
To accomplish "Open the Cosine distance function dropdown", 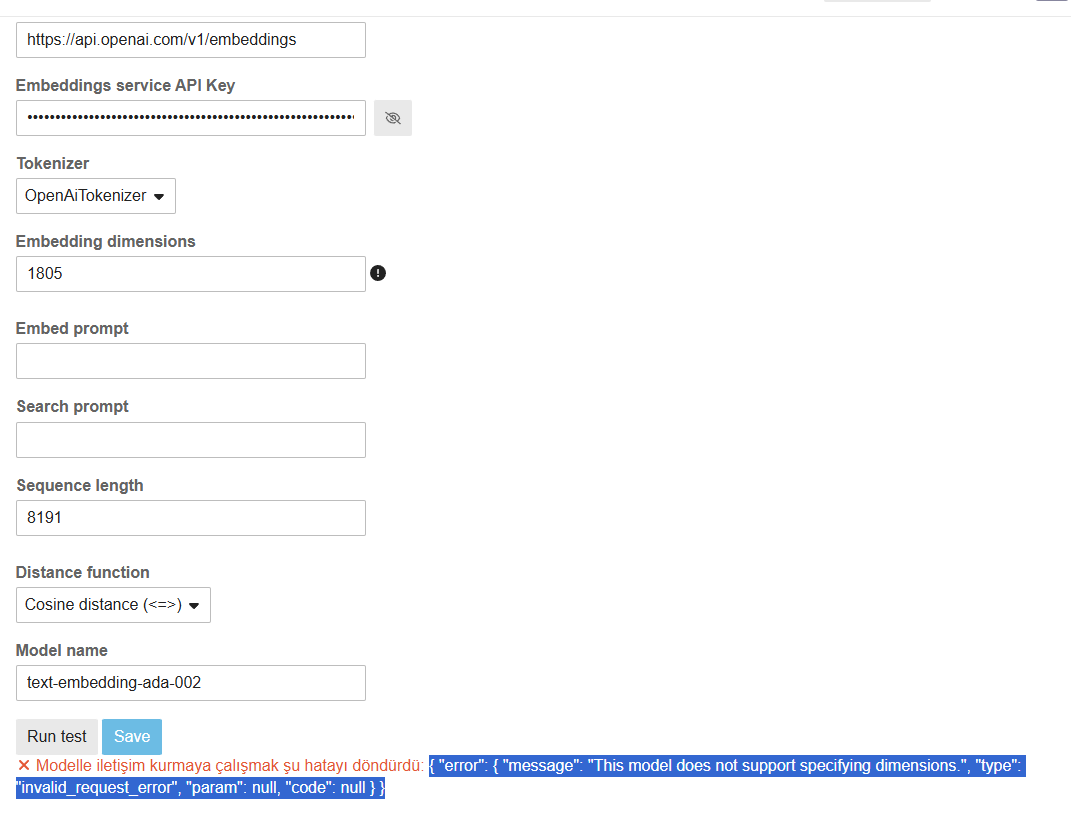I will 113,605.
